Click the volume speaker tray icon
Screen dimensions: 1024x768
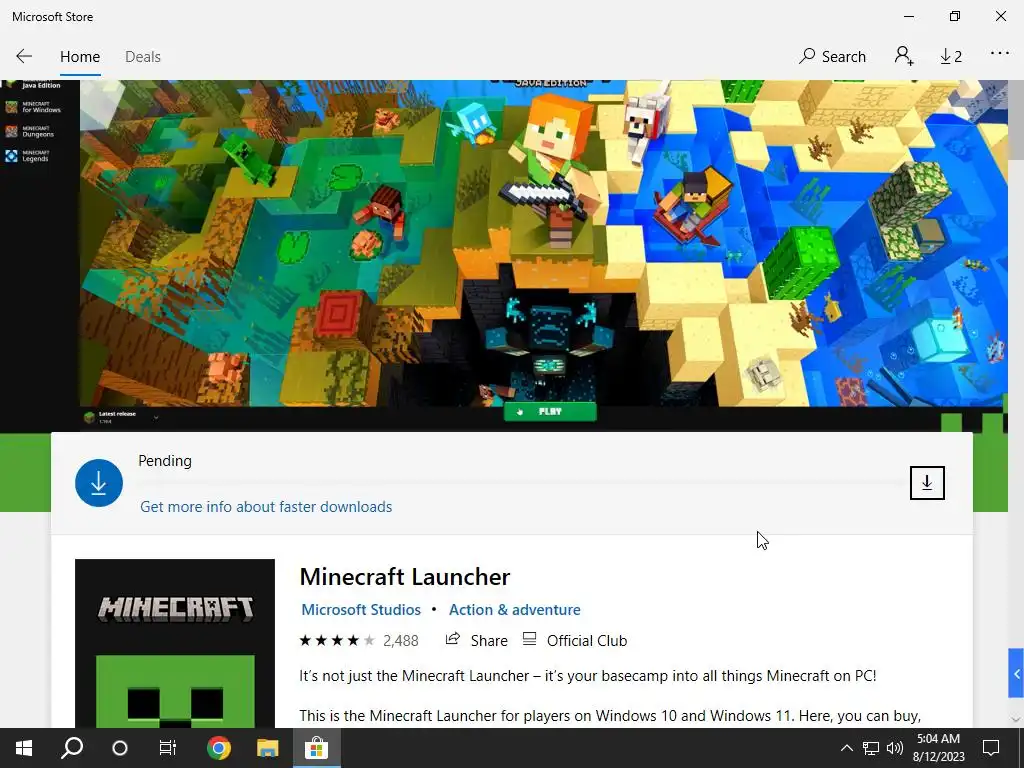[895, 748]
